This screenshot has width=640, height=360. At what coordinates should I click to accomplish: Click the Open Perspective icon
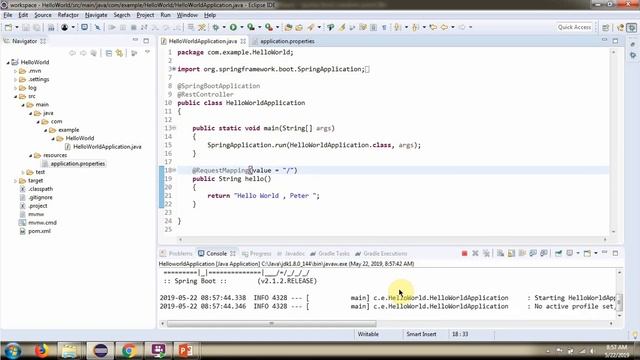point(606,27)
